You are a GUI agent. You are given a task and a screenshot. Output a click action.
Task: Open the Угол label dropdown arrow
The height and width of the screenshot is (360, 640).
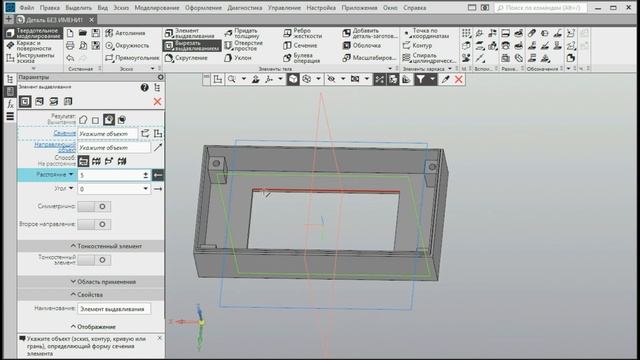tap(71, 189)
